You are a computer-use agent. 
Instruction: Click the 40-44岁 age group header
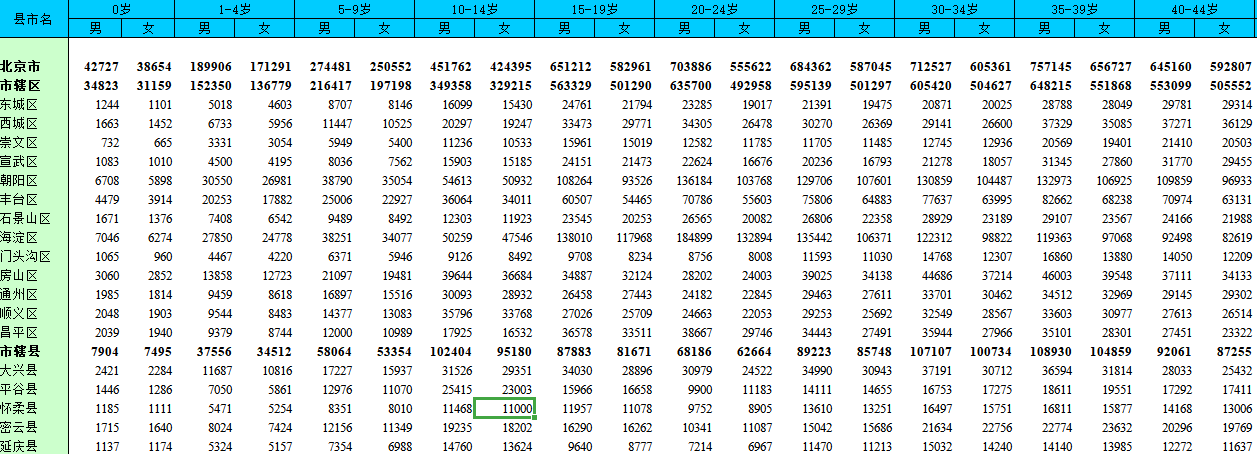pos(1194,9)
